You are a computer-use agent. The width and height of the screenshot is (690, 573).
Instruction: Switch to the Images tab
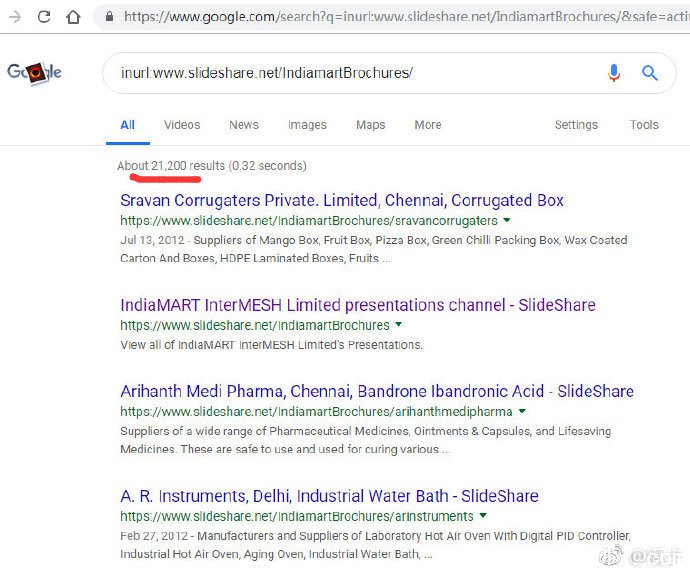[307, 125]
